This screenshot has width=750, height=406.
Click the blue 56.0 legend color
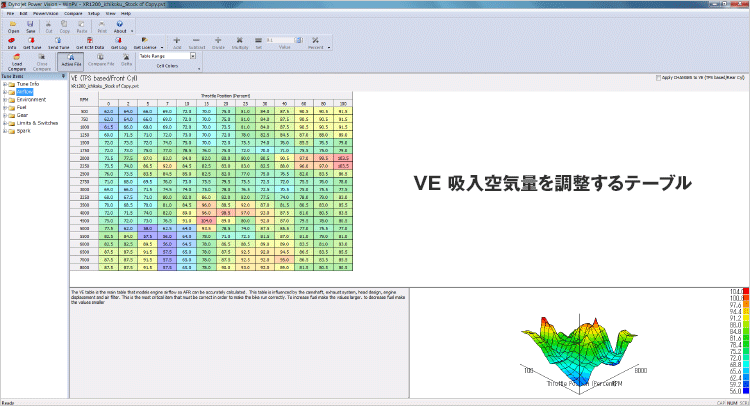click(x=745, y=391)
